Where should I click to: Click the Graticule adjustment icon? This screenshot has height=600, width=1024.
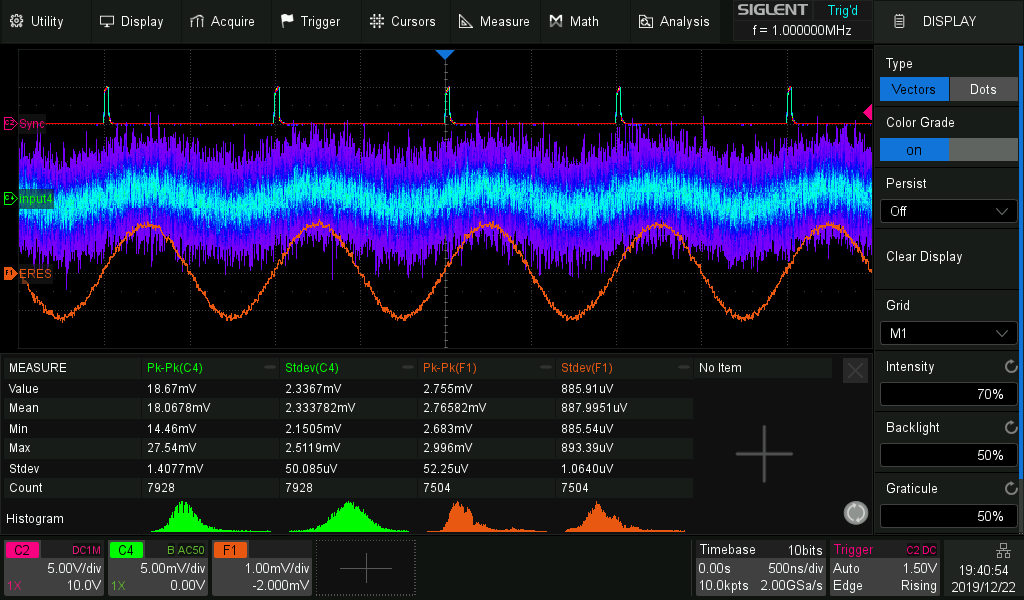coord(1010,489)
